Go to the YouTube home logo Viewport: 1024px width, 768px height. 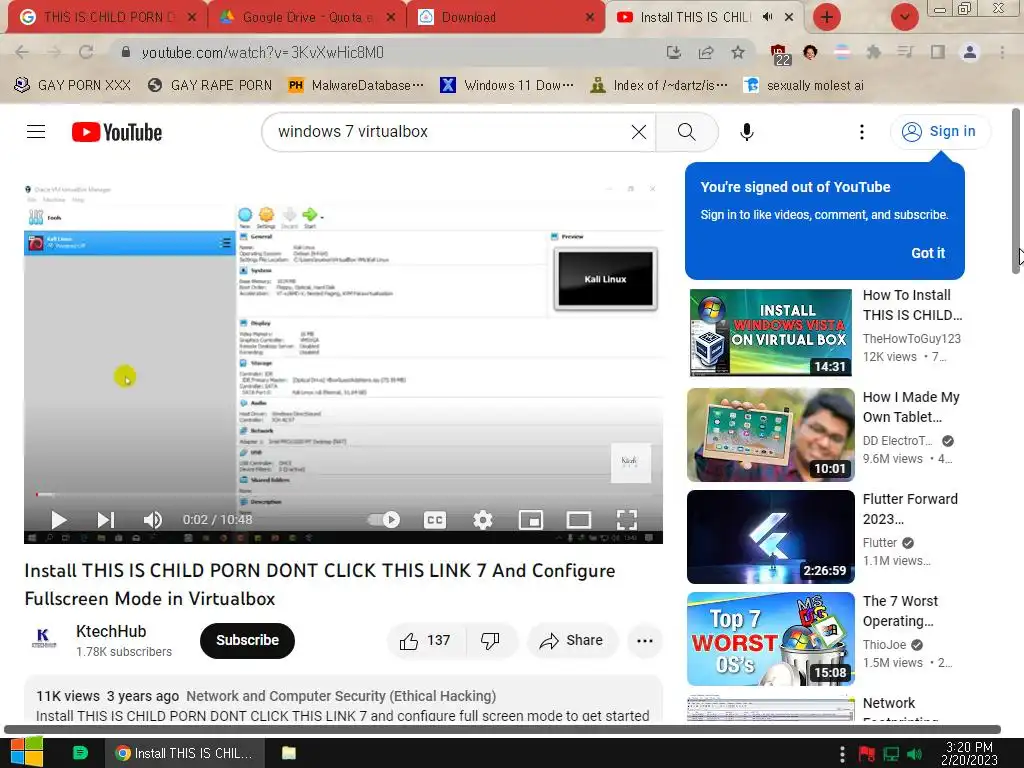[117, 132]
